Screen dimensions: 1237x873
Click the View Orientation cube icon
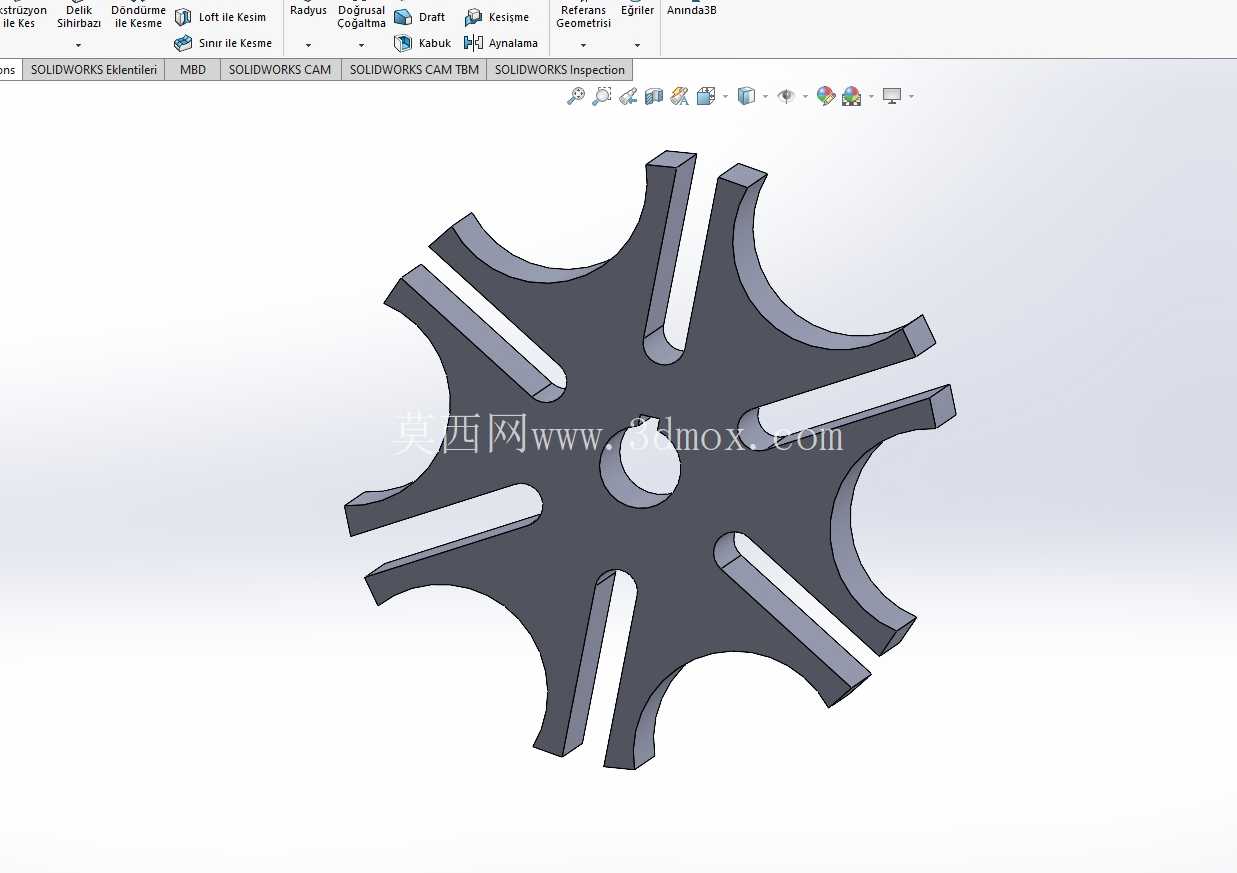pyautogui.click(x=705, y=96)
